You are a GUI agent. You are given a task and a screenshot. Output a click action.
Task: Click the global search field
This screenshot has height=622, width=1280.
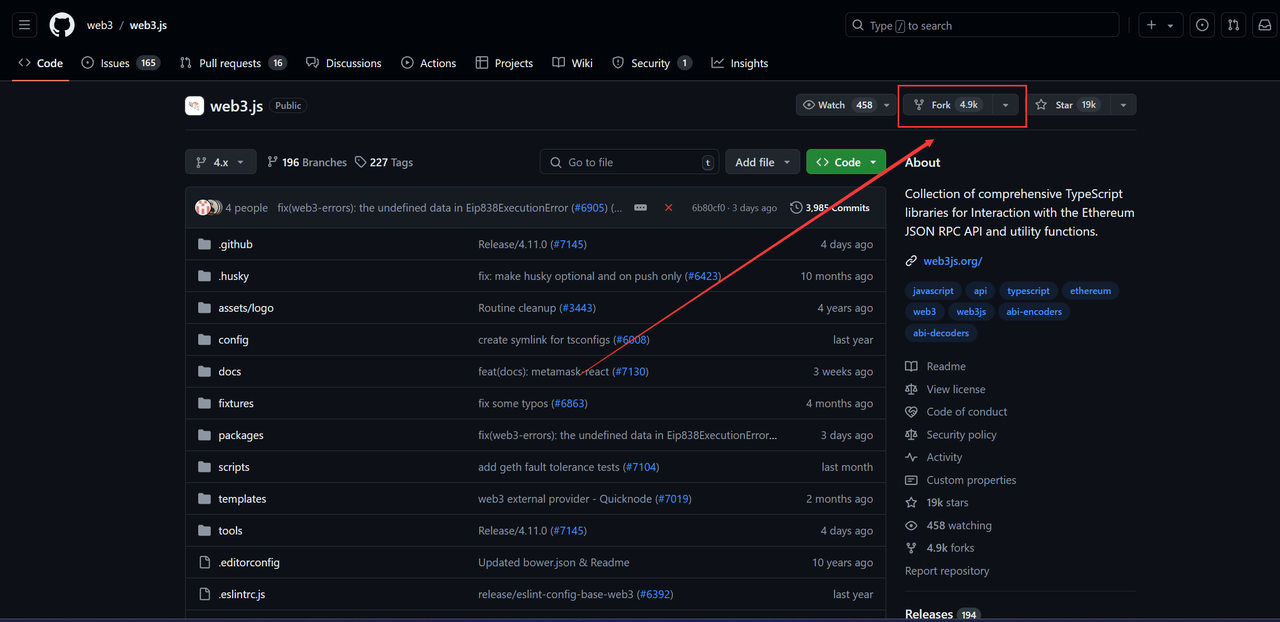click(982, 25)
